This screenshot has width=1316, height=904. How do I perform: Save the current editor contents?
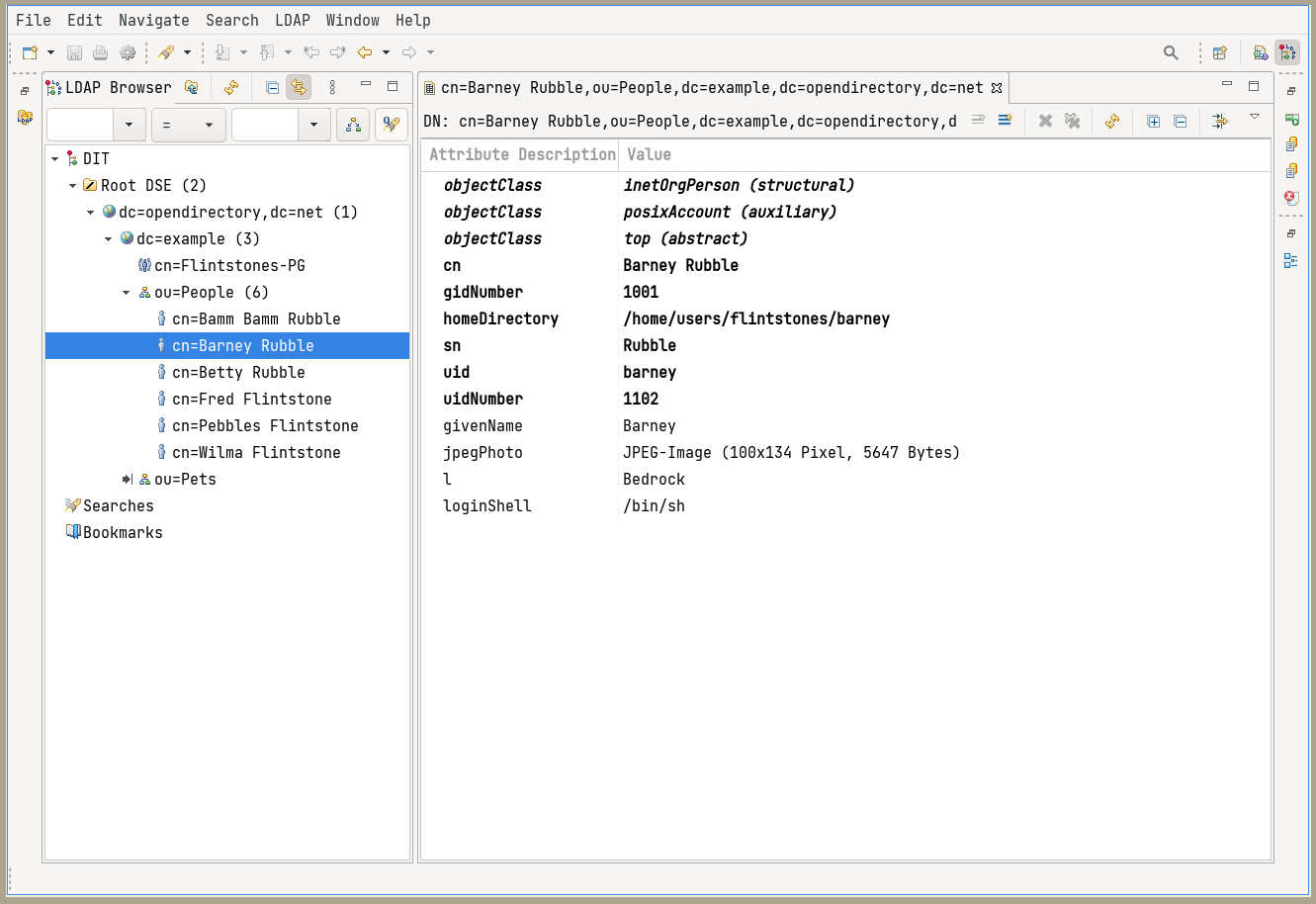(74, 51)
